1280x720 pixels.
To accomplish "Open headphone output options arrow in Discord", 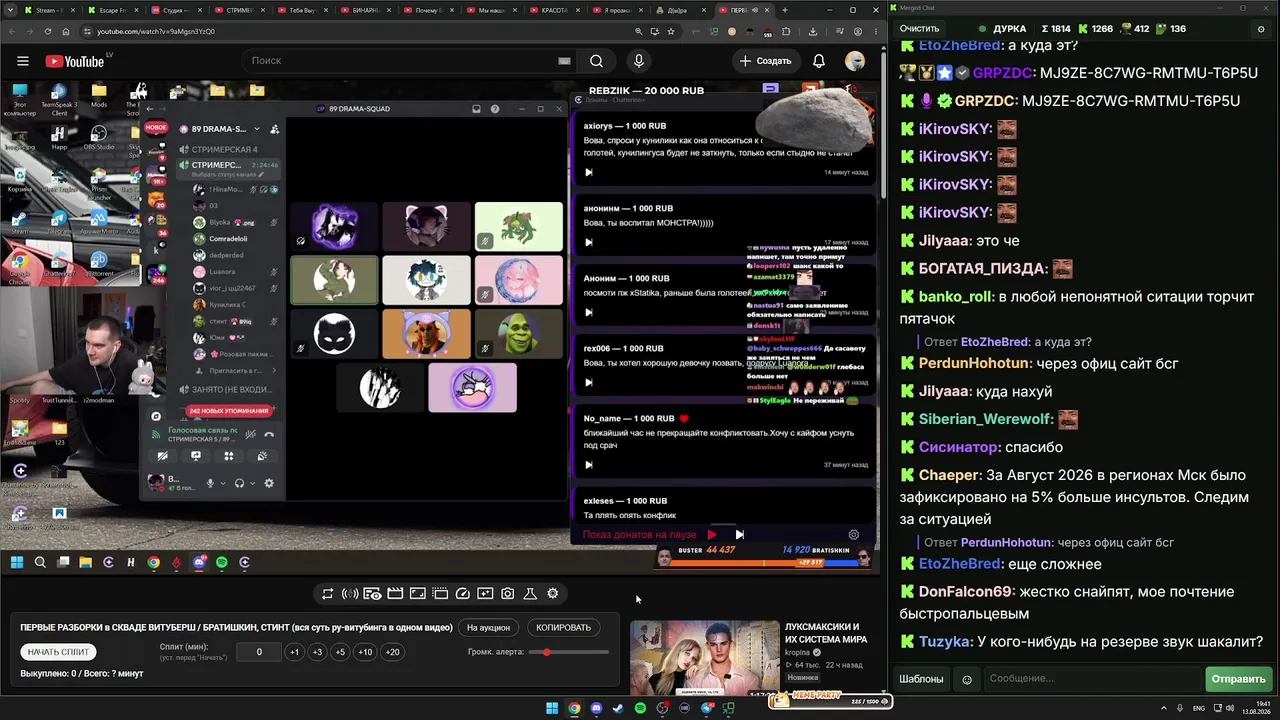I will (252, 484).
